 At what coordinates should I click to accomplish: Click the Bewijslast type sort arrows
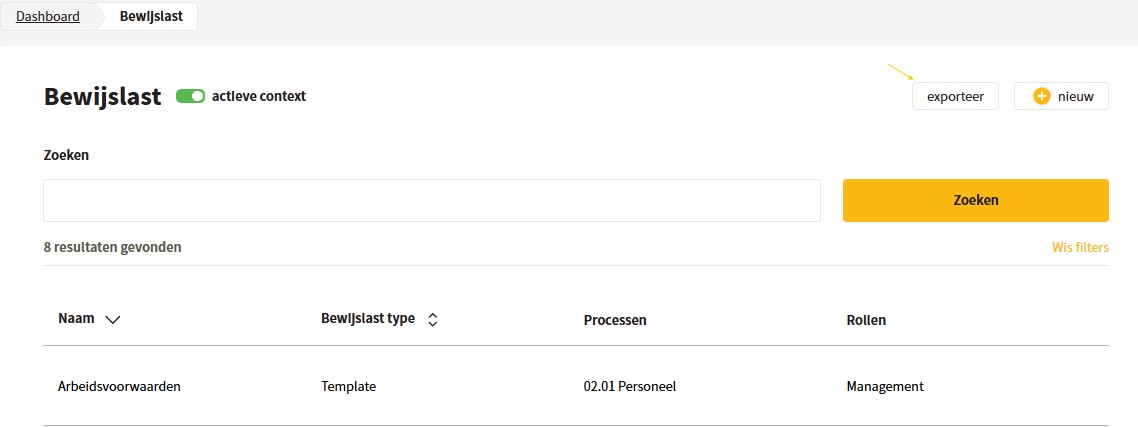pyautogui.click(x=433, y=320)
